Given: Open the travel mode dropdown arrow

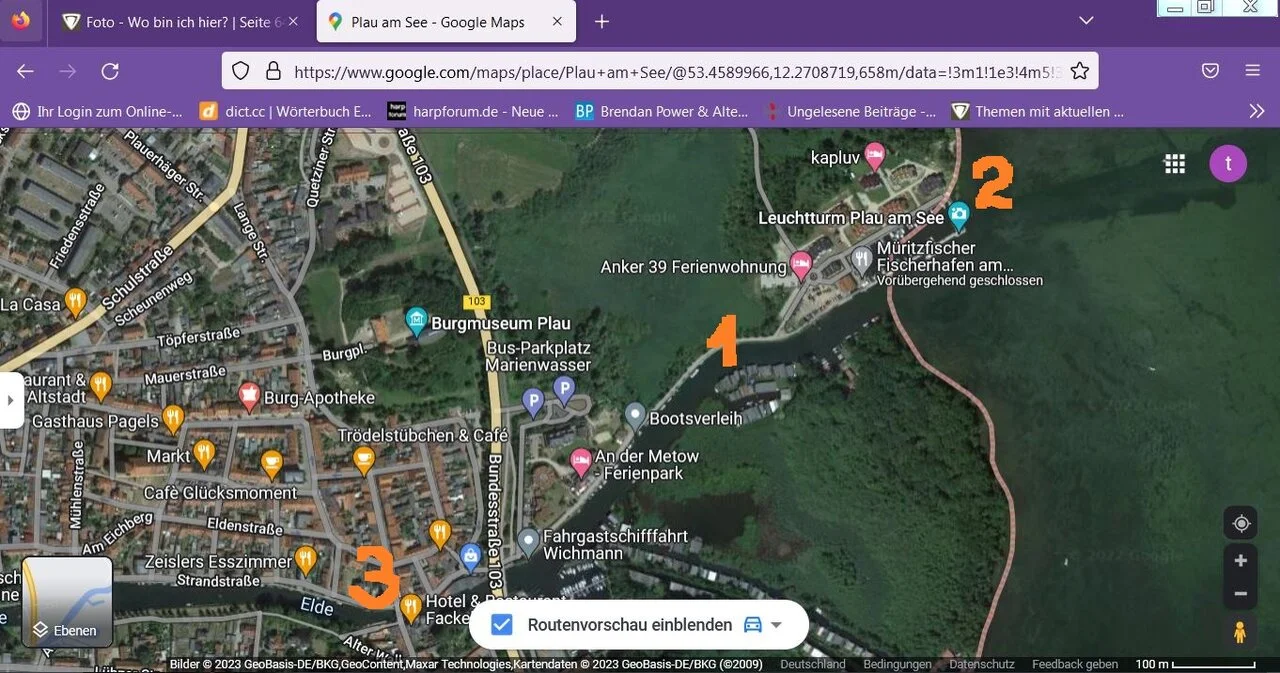Looking at the screenshot, I should 774,625.
